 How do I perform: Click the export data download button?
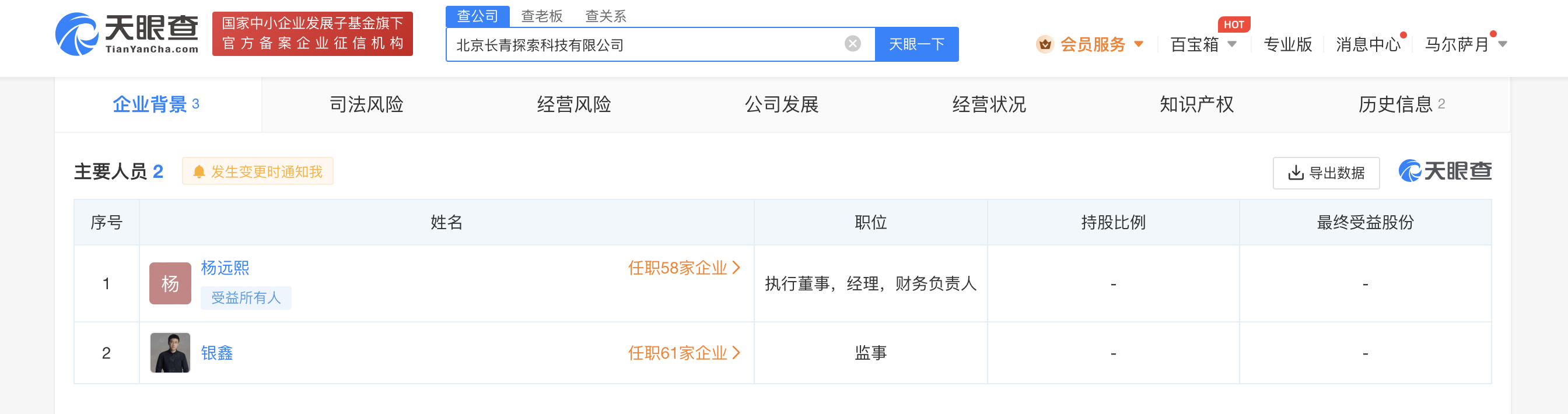point(1326,173)
